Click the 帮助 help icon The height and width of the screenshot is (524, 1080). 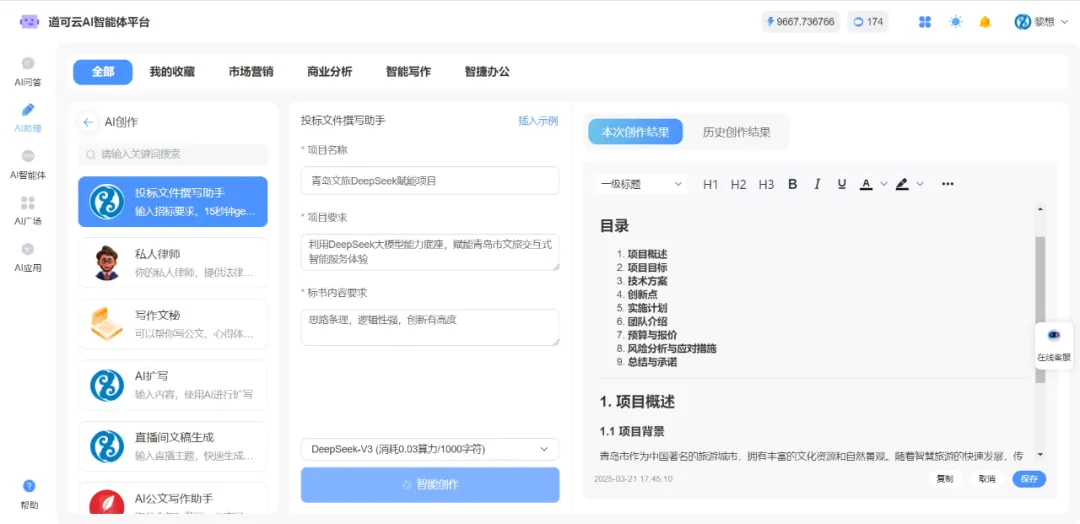pyautogui.click(x=28, y=494)
